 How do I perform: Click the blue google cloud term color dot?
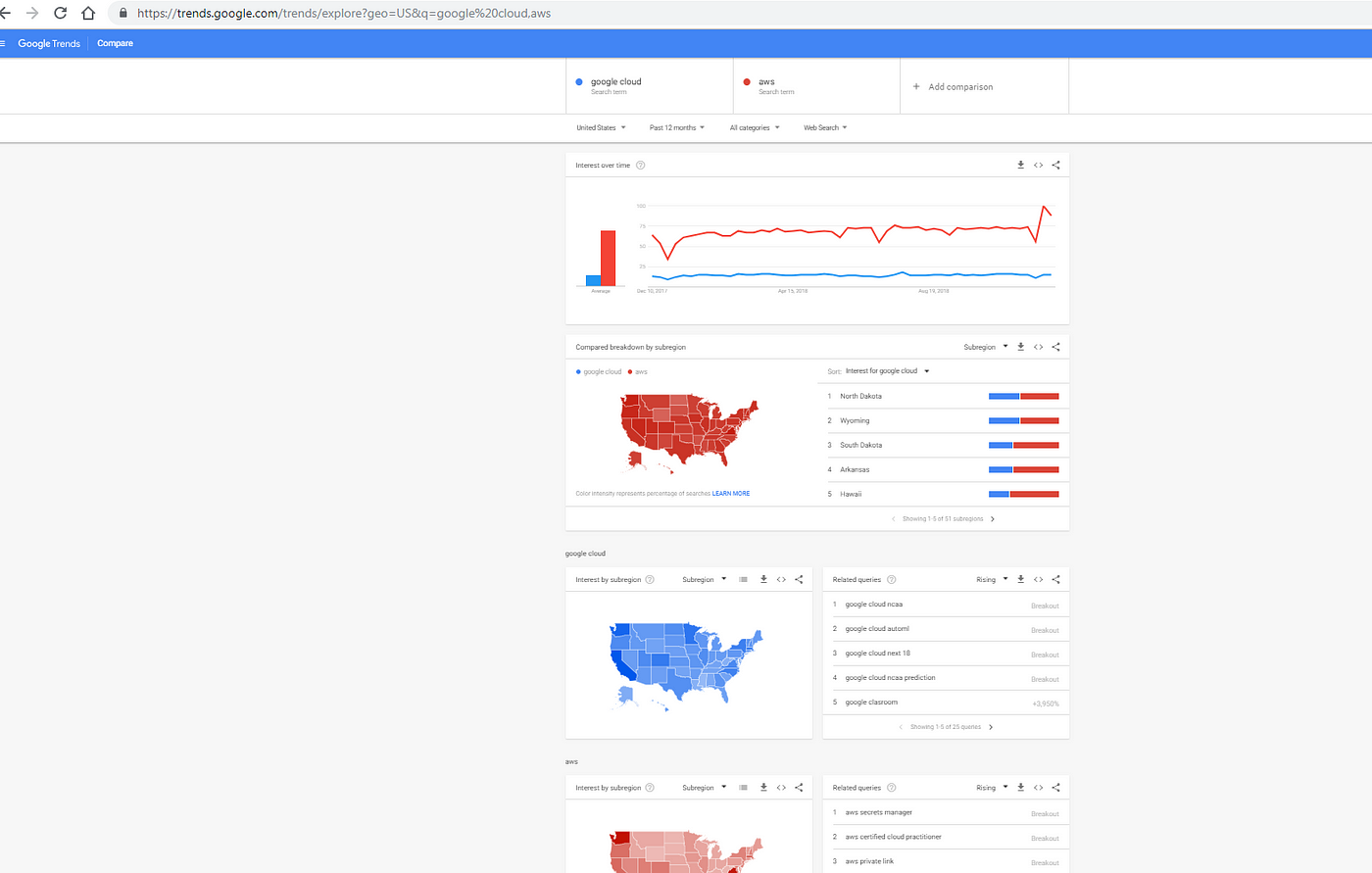click(x=579, y=82)
